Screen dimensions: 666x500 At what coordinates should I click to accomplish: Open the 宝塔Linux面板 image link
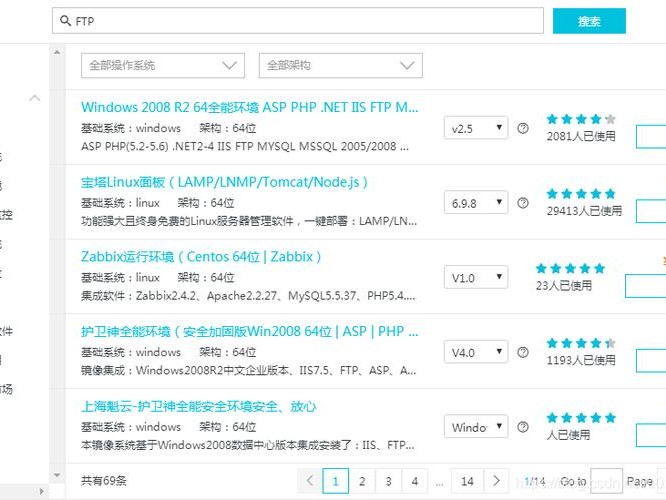tap(224, 182)
